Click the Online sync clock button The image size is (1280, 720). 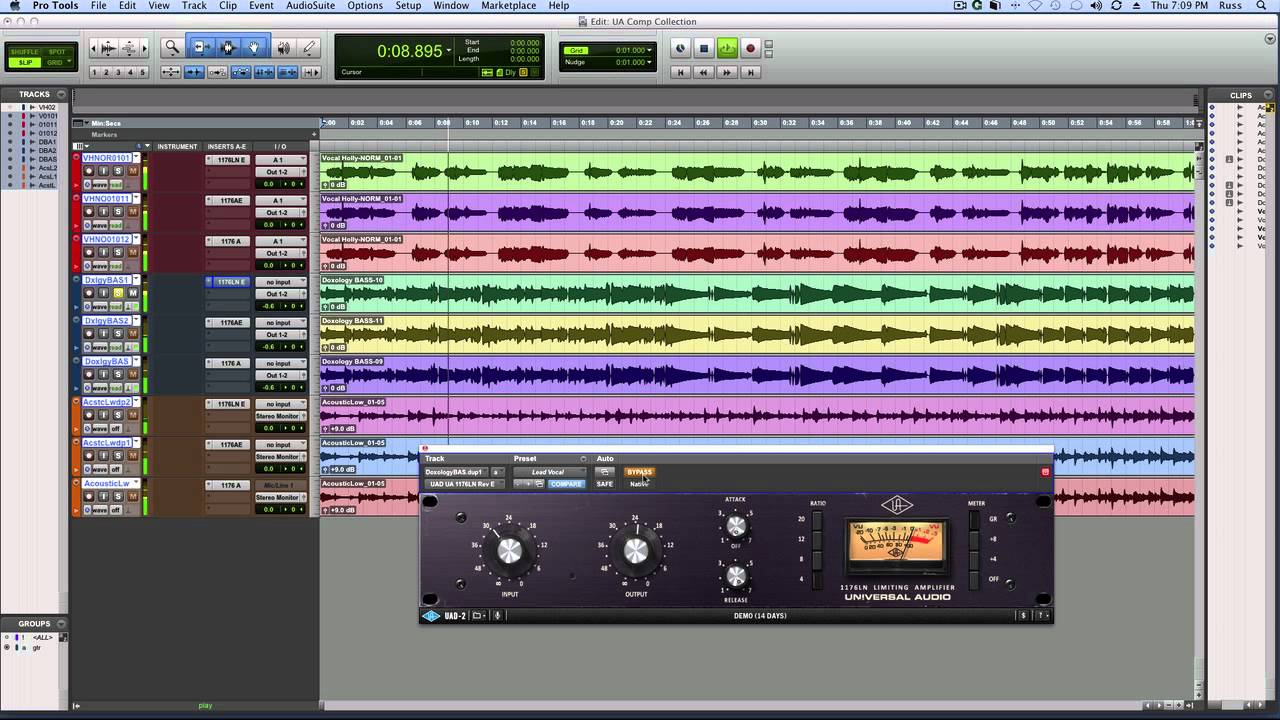tap(681, 48)
